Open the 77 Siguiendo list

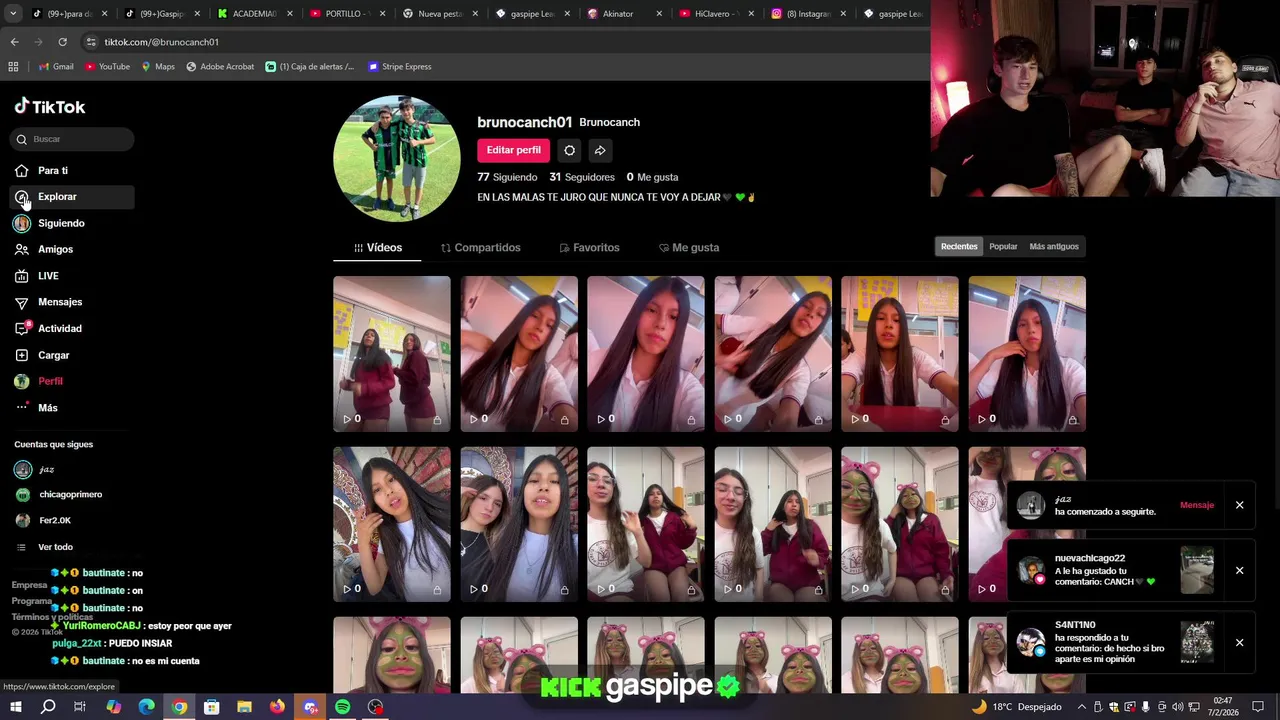point(507,177)
